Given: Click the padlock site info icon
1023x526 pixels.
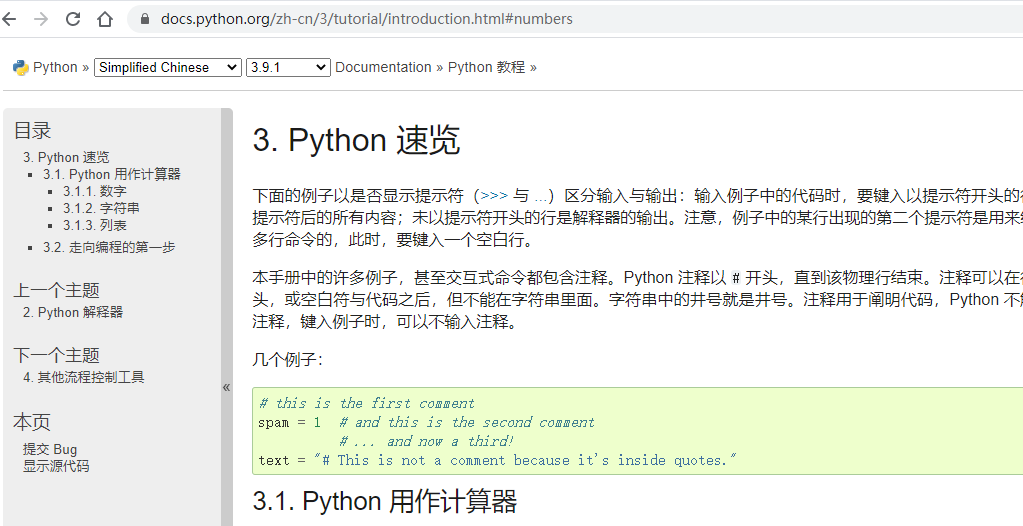Looking at the screenshot, I should pos(145,19).
